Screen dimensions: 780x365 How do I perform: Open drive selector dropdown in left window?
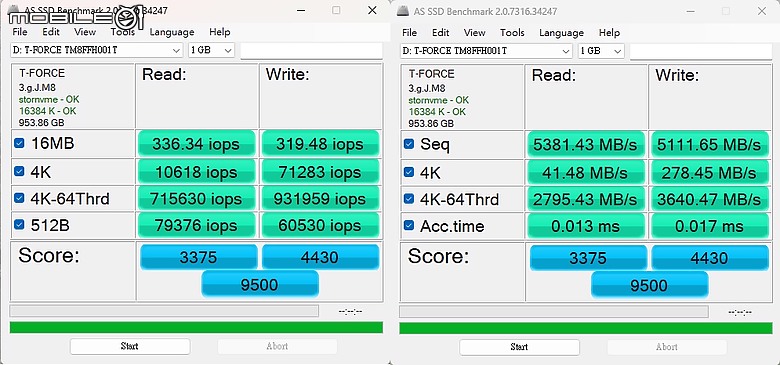(x=97, y=50)
